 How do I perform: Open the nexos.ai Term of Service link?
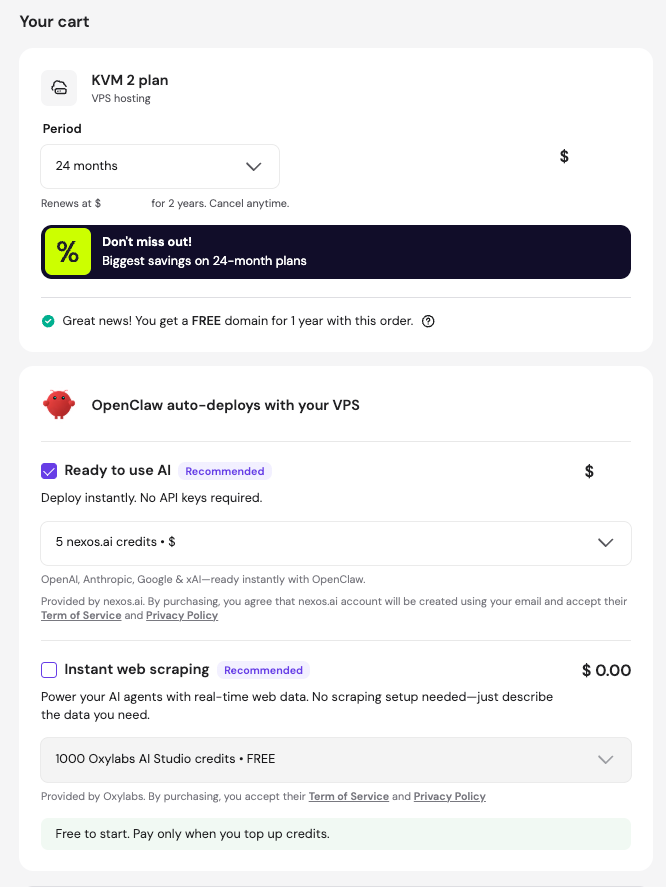coord(80,616)
